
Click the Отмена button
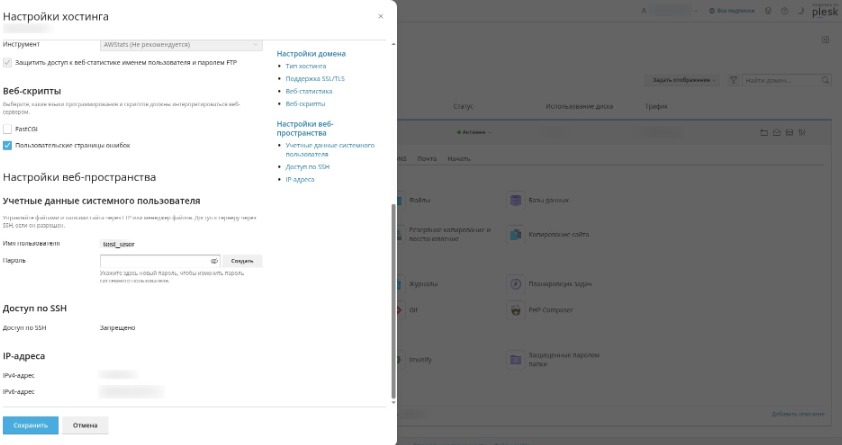coord(85,425)
